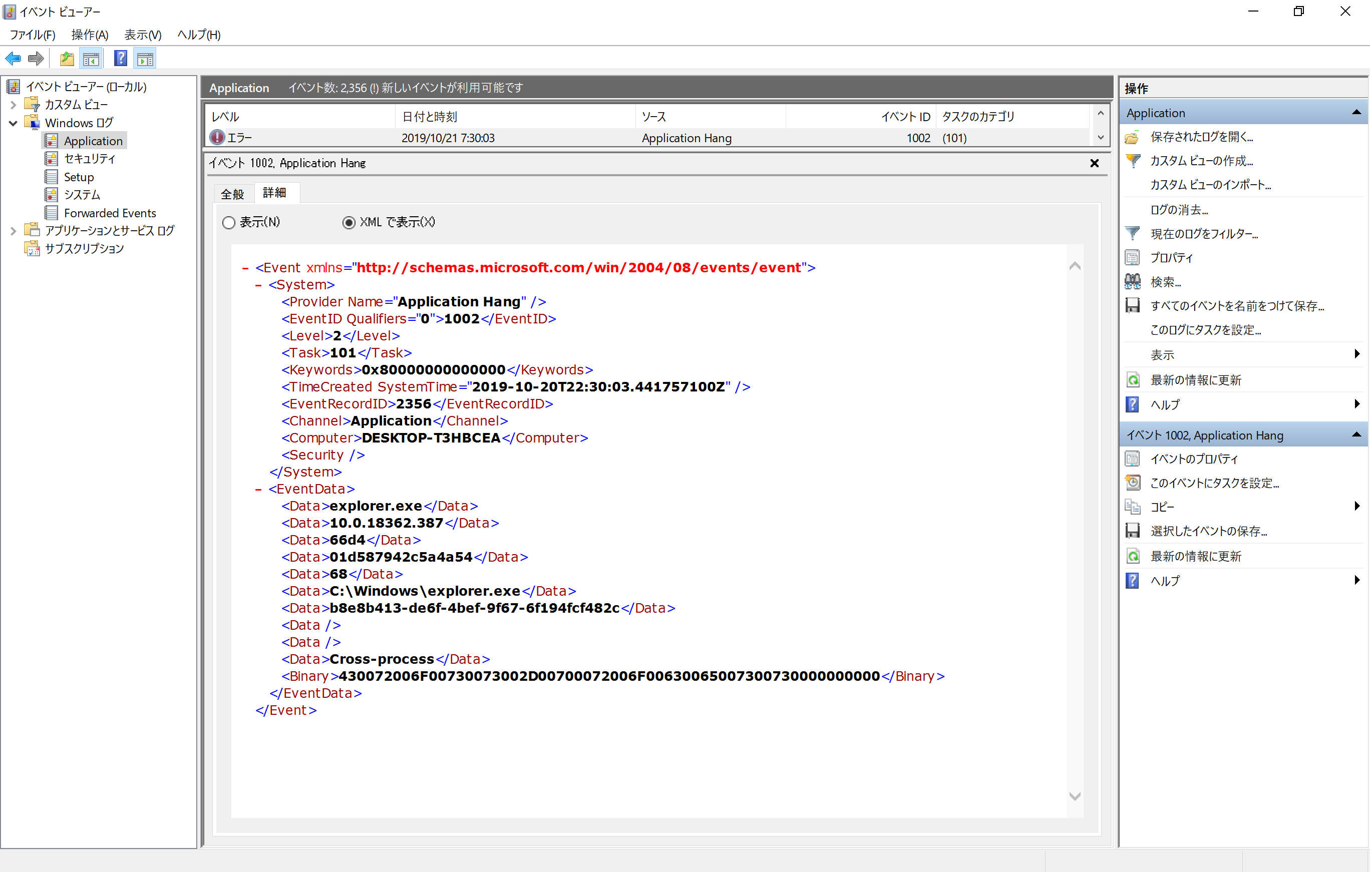
Task: Collapse the Windows ログ tree node
Action: pos(13,123)
